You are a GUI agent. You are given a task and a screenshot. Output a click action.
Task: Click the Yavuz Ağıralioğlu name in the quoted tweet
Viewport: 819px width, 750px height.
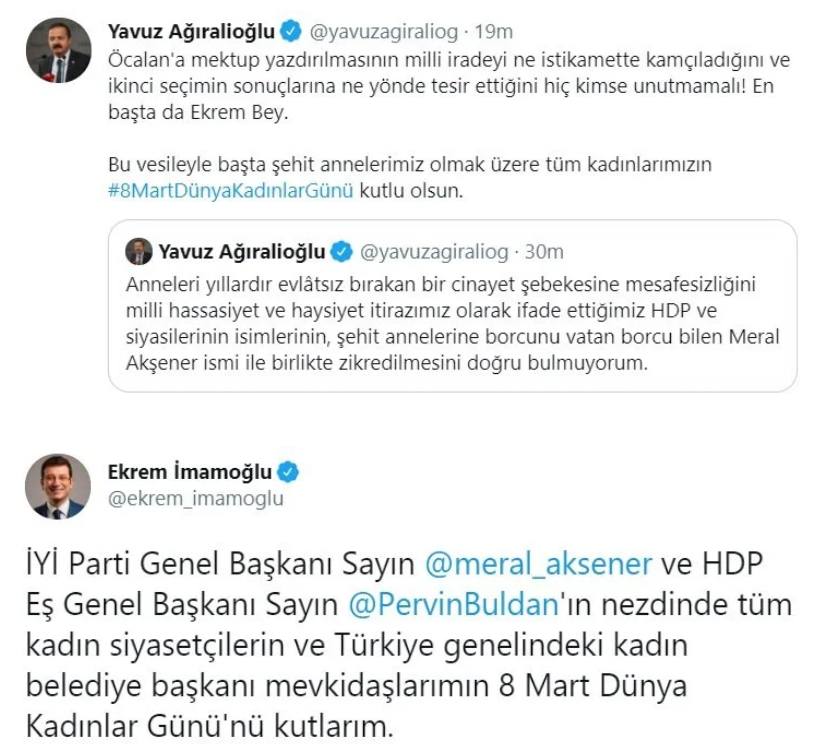[242, 252]
